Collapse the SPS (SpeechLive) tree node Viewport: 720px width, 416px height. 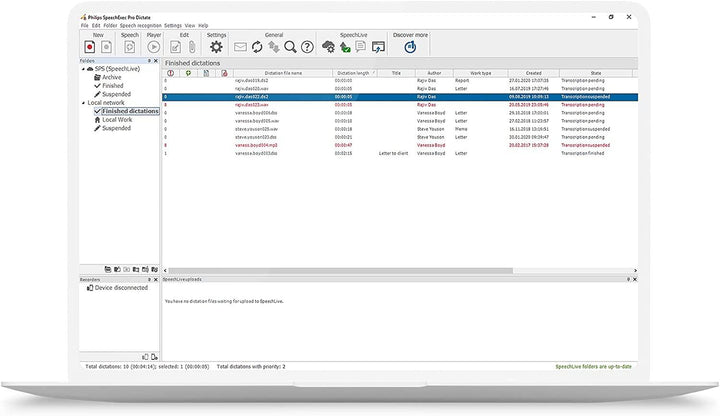[x=83, y=69]
